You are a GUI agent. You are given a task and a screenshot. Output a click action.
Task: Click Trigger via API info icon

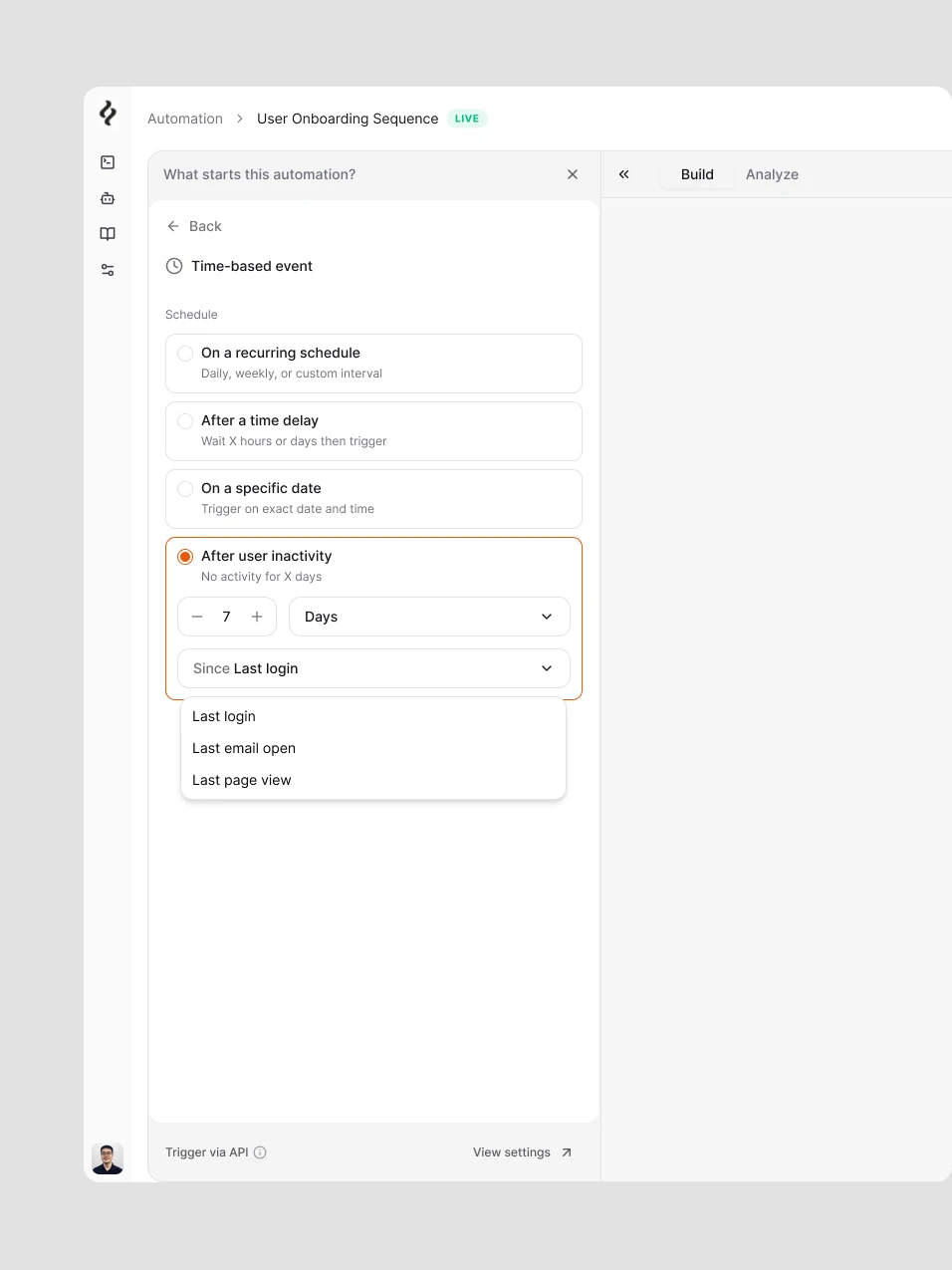pos(260,1152)
